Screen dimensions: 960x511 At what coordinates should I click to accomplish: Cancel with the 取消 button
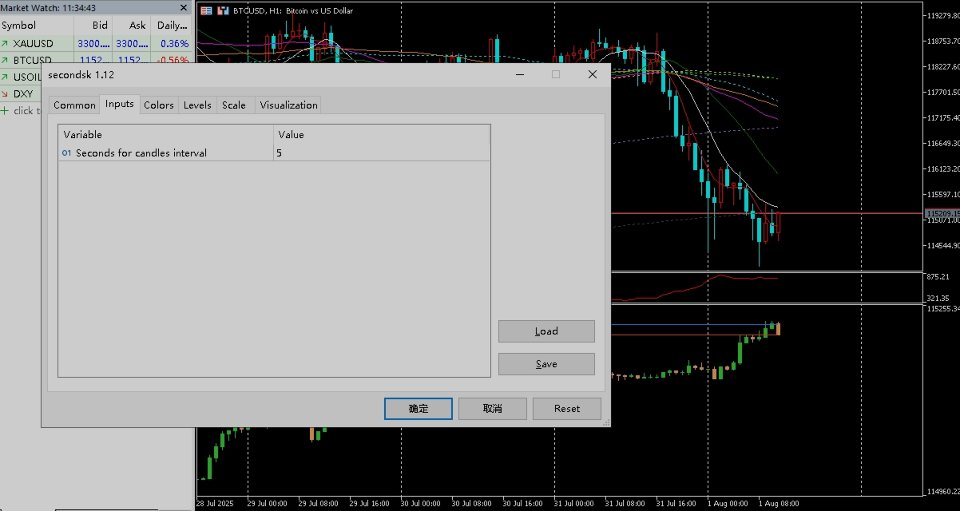(492, 409)
